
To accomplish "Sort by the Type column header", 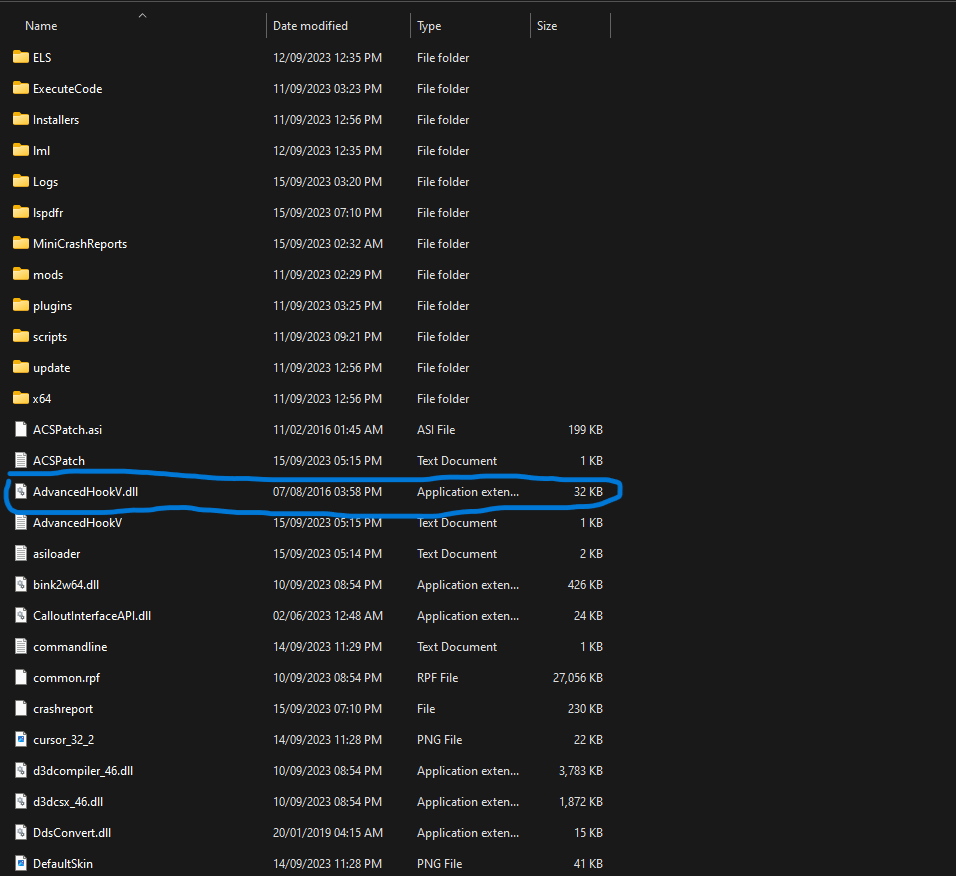I will 429,26.
